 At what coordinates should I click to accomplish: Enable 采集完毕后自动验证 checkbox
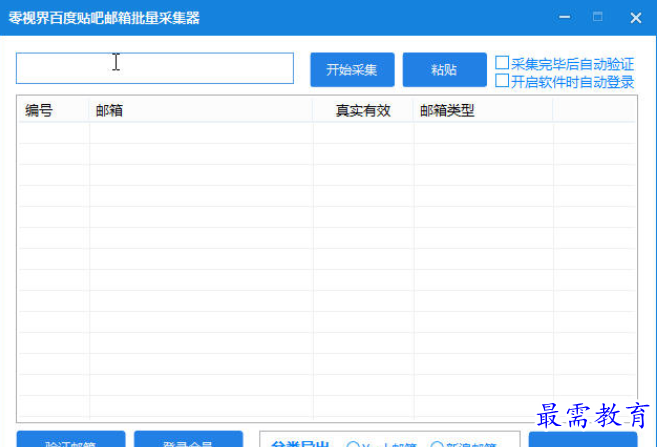click(x=502, y=63)
